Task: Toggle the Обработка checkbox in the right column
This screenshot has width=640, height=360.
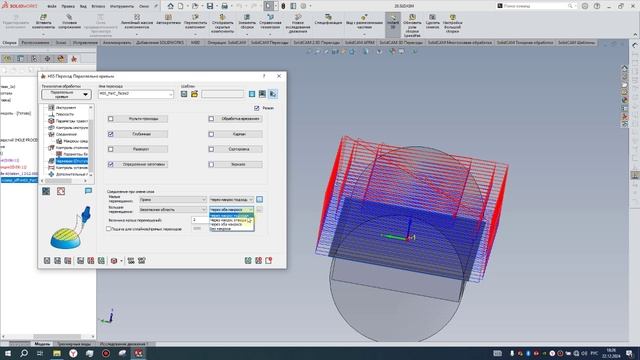Action: tap(211, 119)
